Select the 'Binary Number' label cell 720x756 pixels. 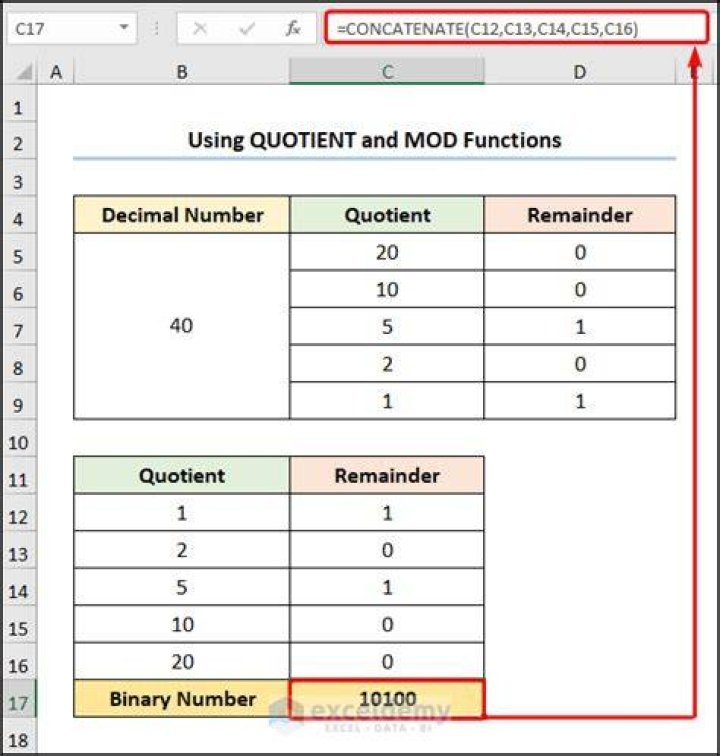[182, 699]
